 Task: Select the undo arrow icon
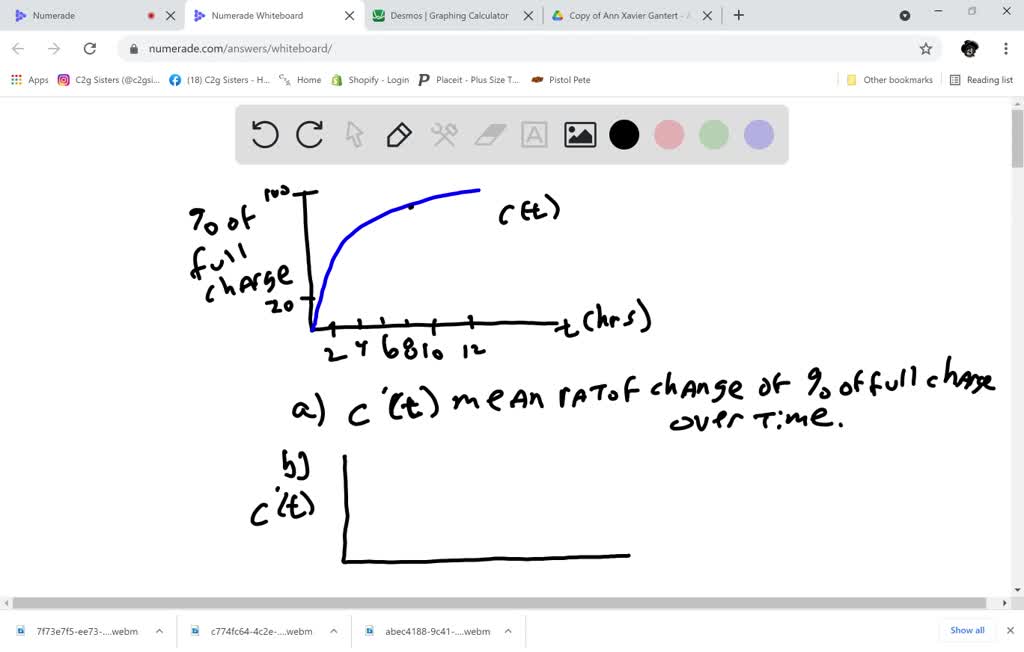[264, 134]
